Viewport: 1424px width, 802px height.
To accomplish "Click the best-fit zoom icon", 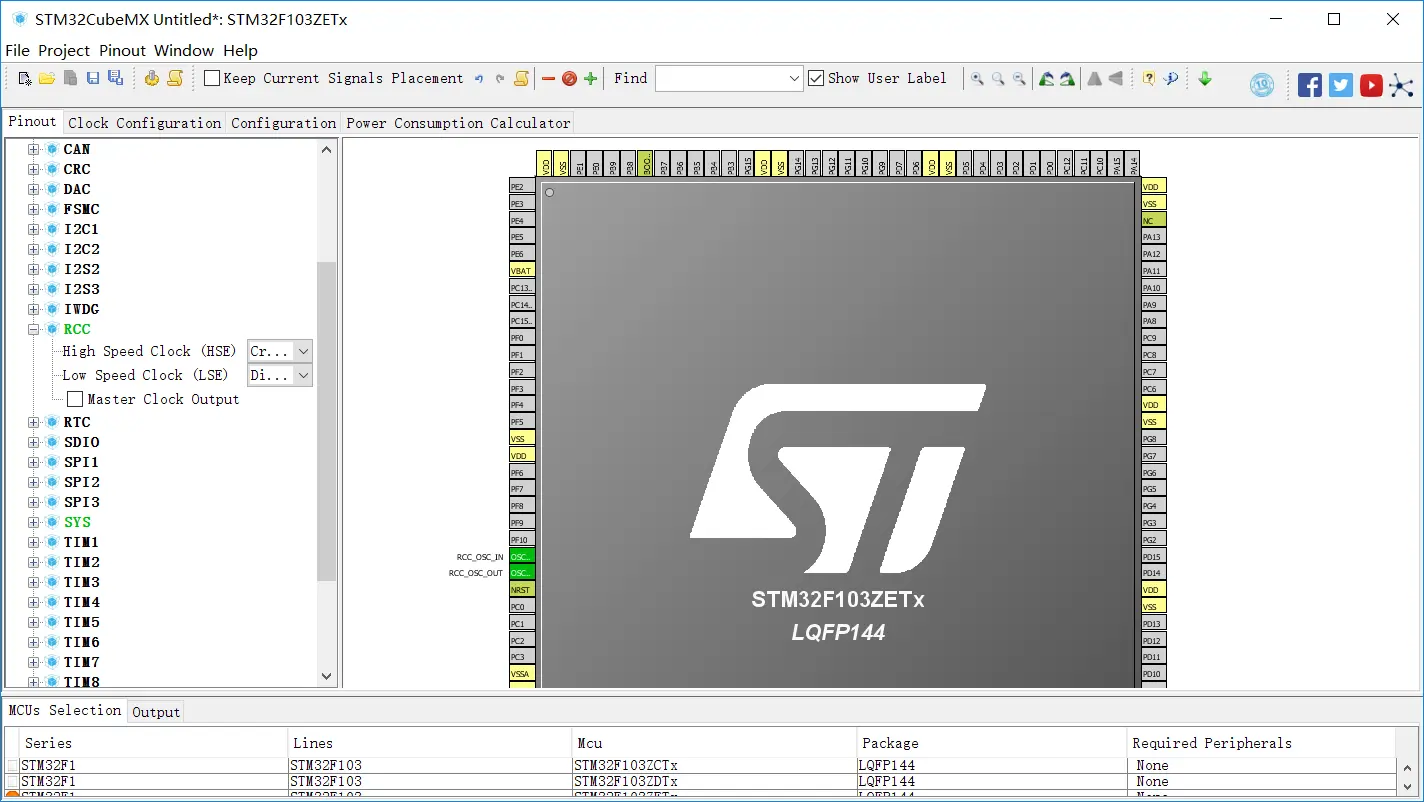I will (998, 78).
